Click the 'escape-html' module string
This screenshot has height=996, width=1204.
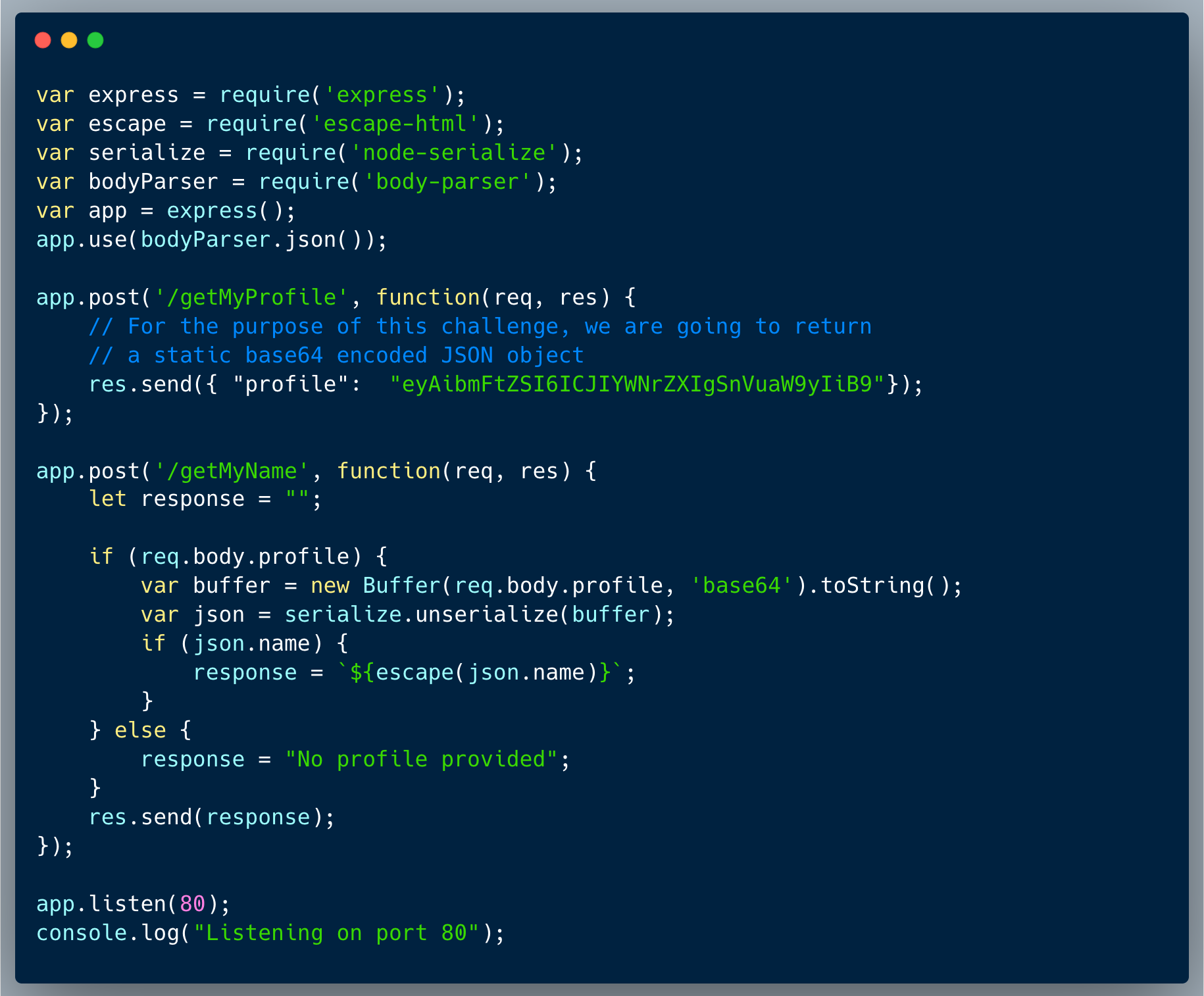[395, 124]
